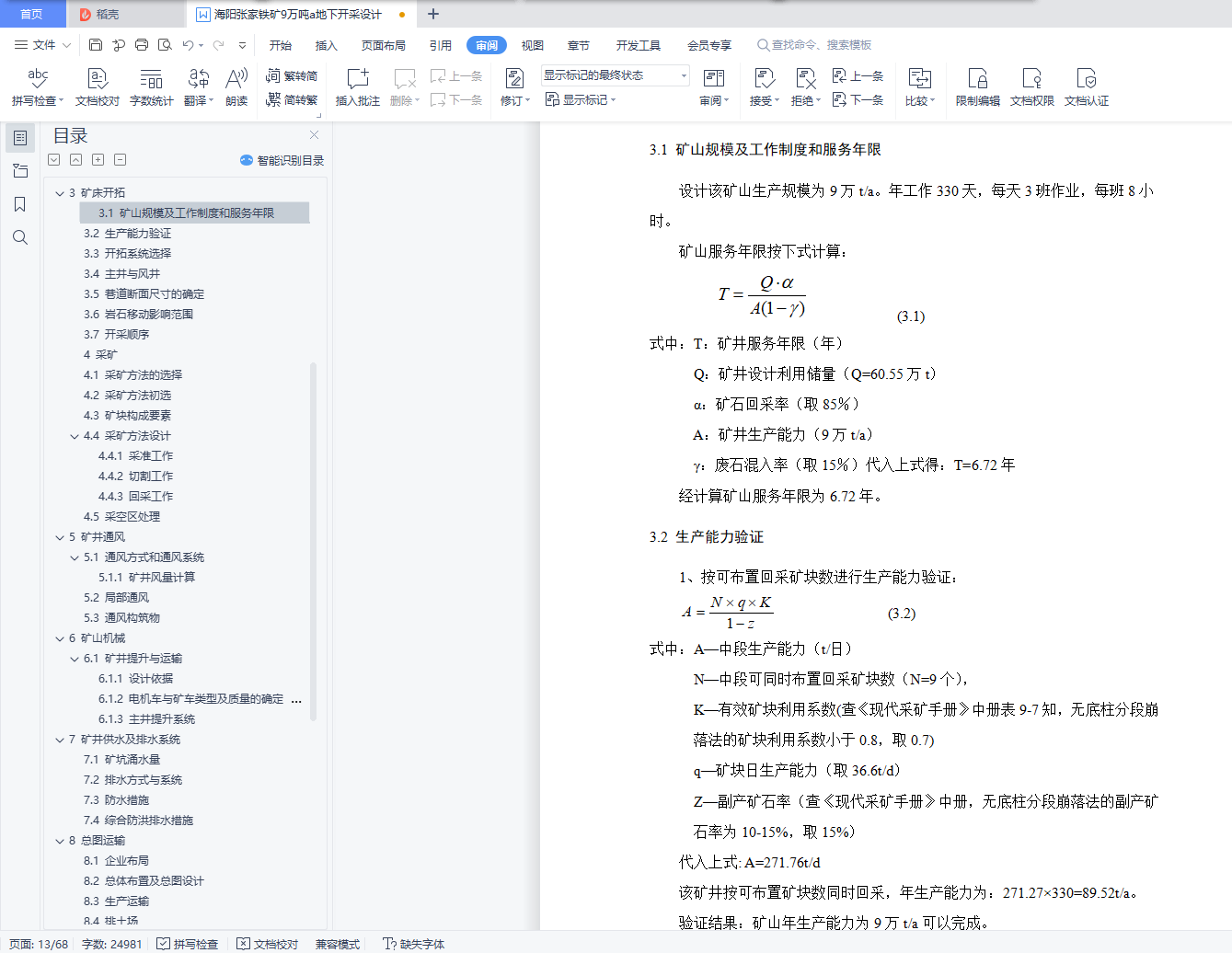Click the word count 字数: 24981 status
This screenshot has height=953, width=1232.
click(x=112, y=944)
